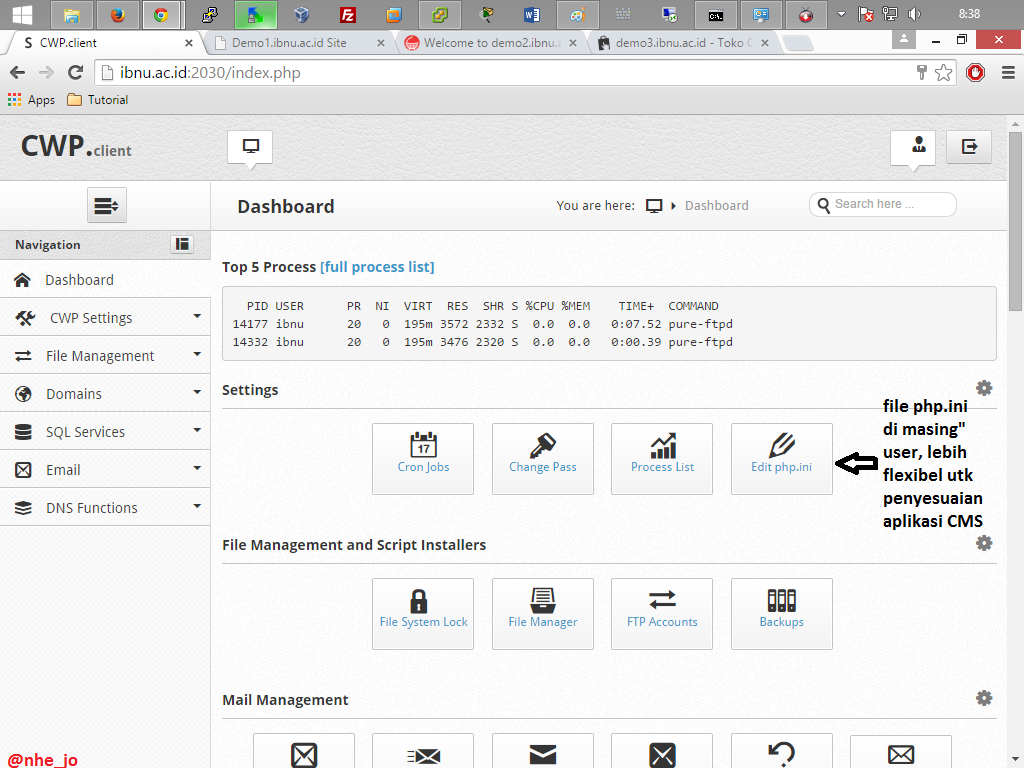Click the breadcrumb monitor icon
The width and height of the screenshot is (1024, 768).
654,206
